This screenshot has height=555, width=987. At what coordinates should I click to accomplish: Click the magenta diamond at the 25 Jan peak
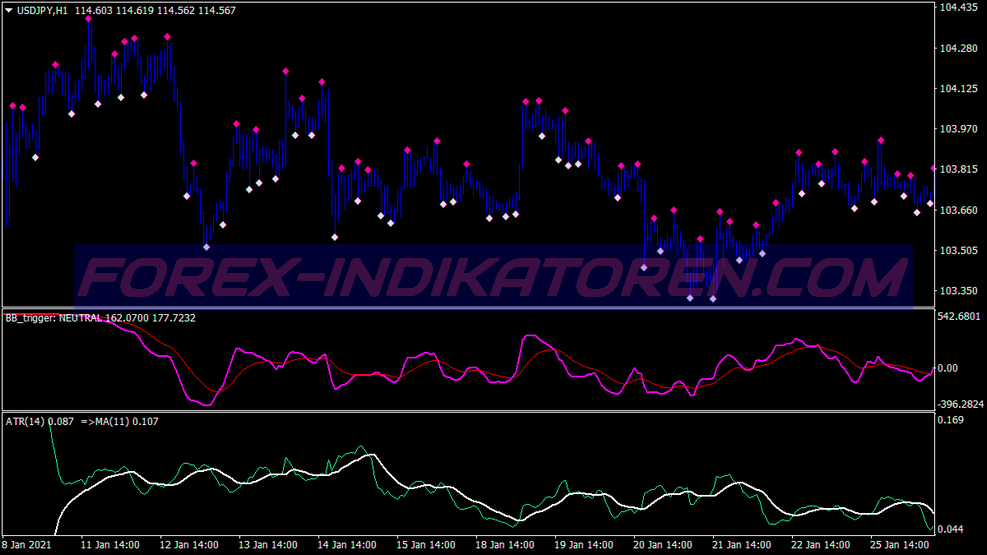881,140
